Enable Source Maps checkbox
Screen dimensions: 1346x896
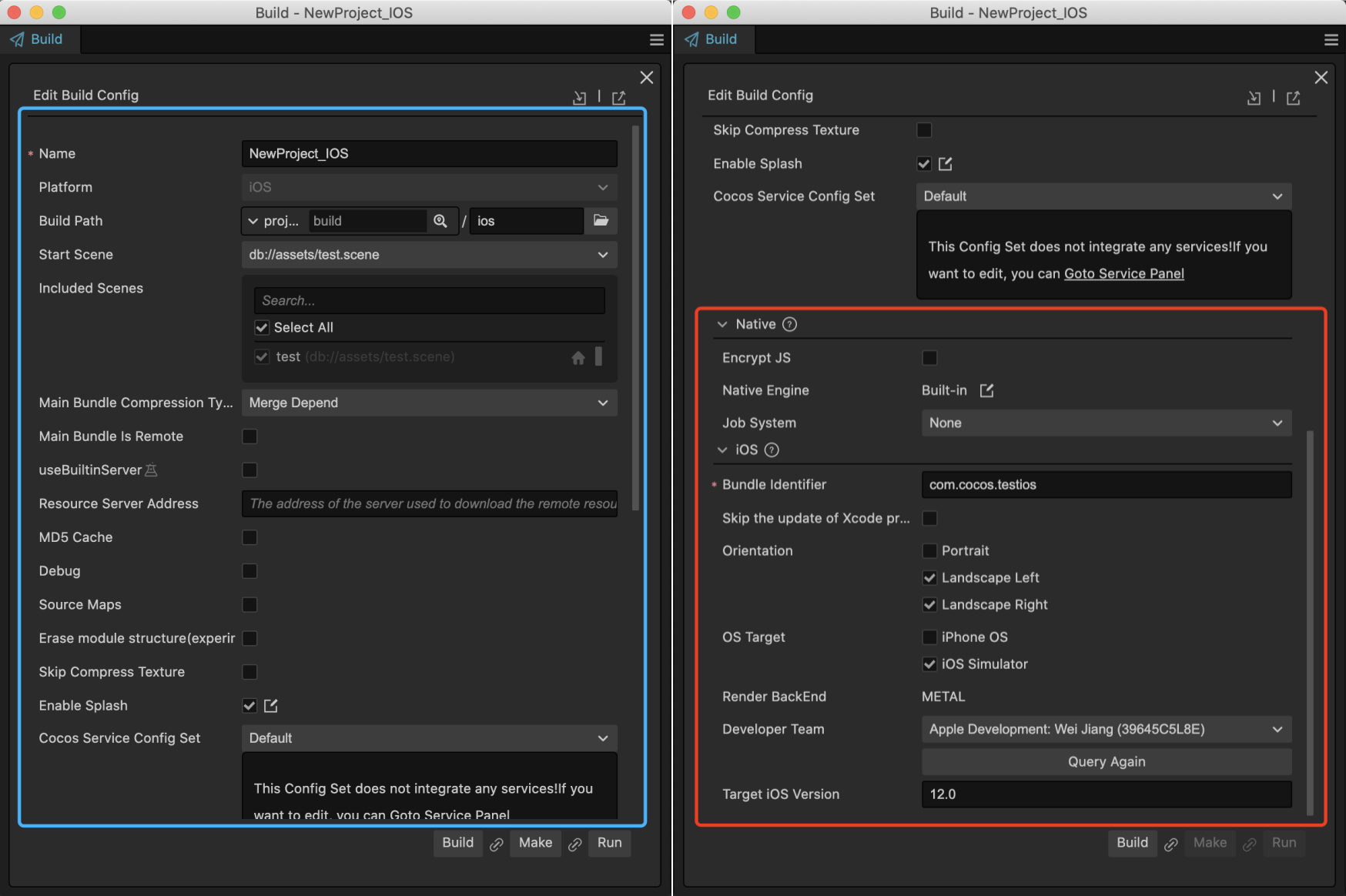[x=249, y=604]
